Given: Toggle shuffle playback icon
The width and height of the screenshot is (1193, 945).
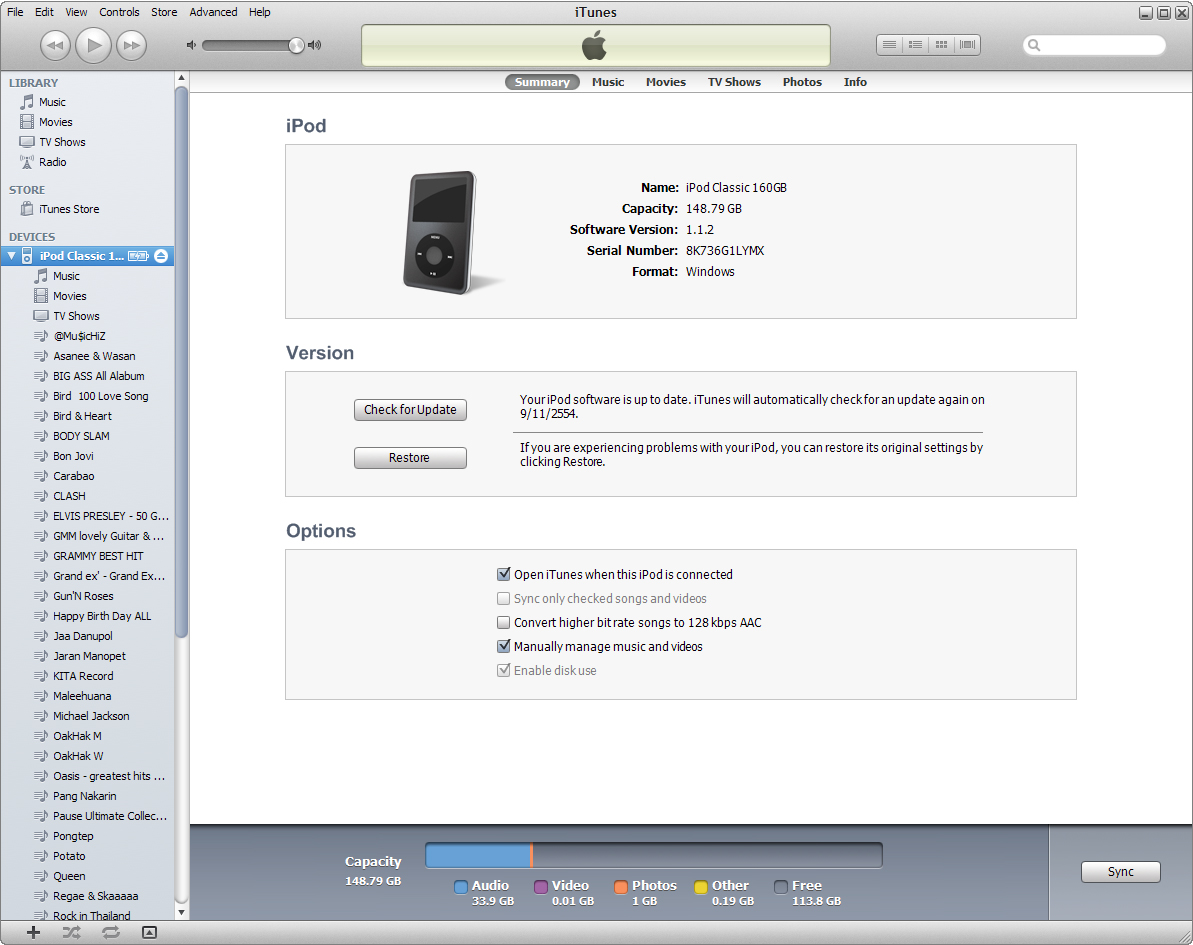Looking at the screenshot, I should coord(71,932).
